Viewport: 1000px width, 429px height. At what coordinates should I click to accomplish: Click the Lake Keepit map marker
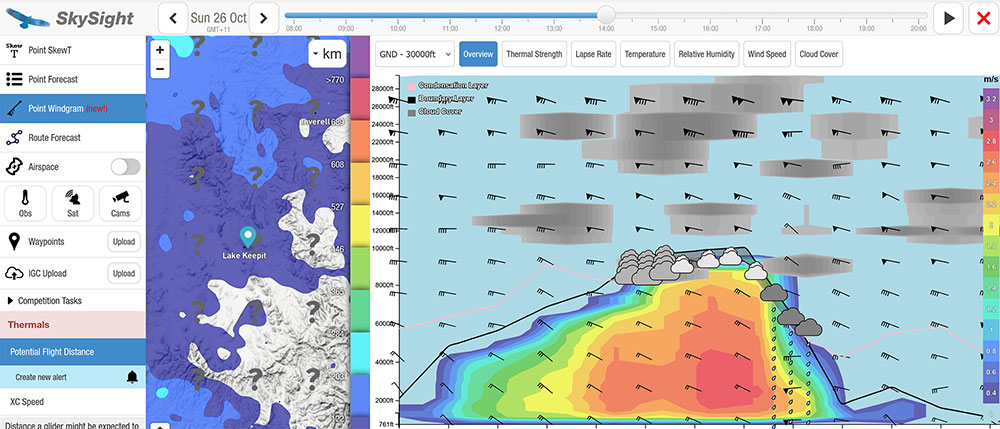tap(249, 235)
